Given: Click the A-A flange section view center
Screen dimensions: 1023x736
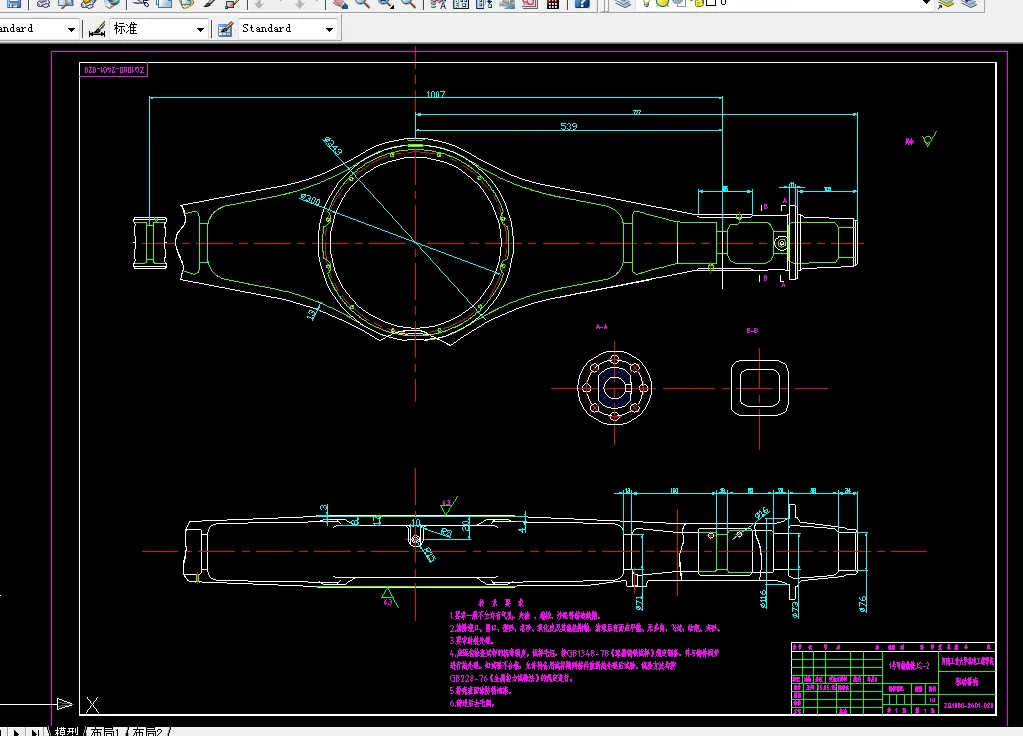Looking at the screenshot, I should click(x=615, y=388).
